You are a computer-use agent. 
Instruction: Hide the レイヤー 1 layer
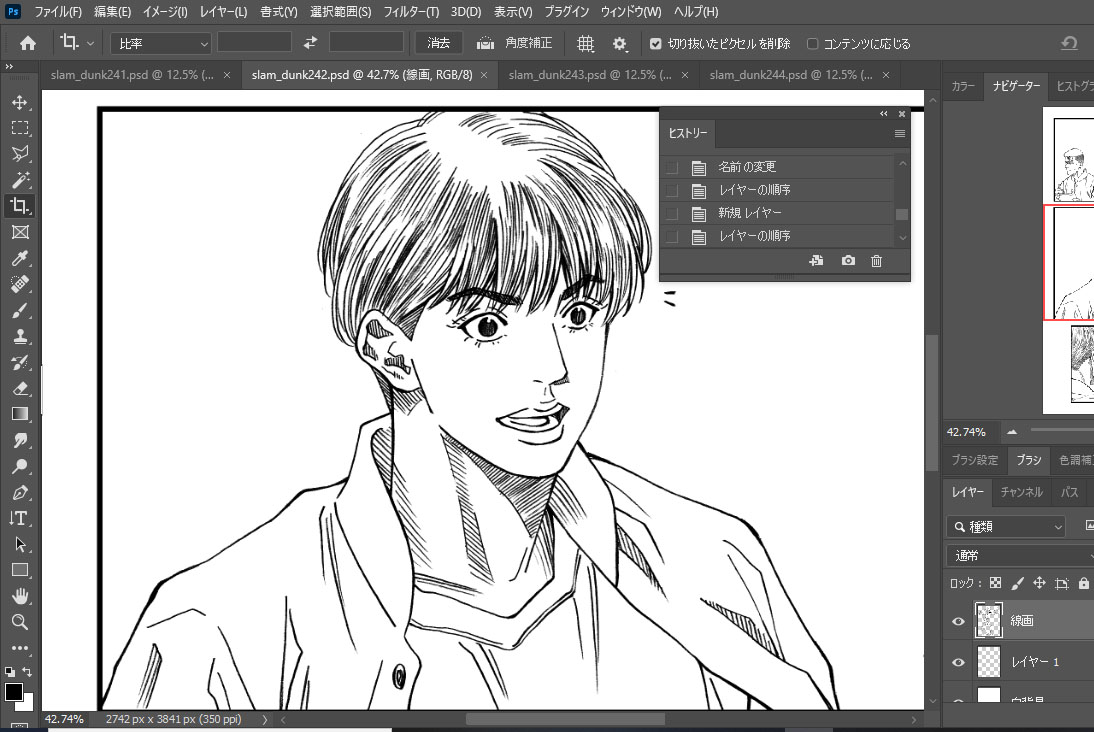coord(958,662)
